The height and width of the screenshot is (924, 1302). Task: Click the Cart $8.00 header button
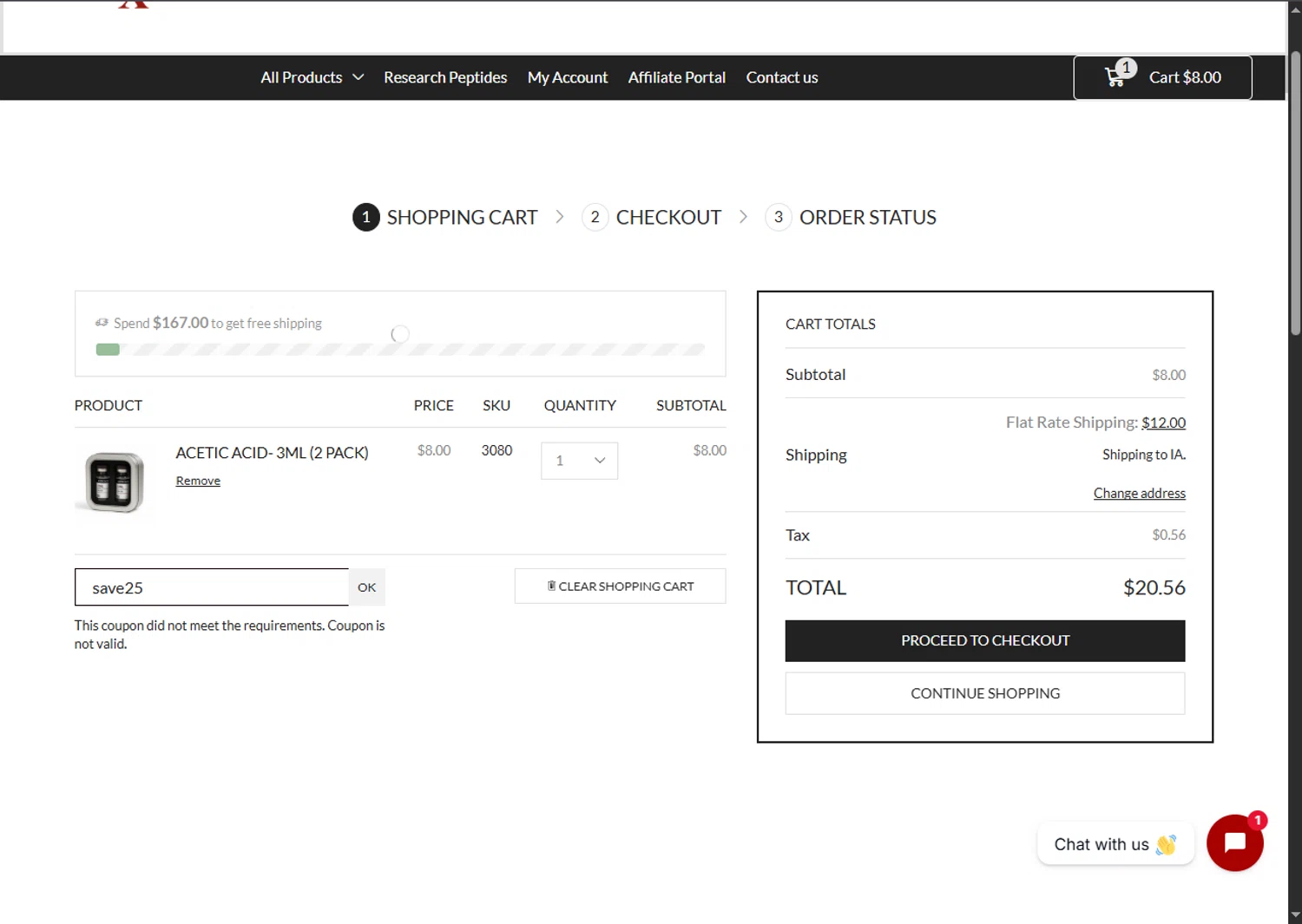click(x=1162, y=78)
